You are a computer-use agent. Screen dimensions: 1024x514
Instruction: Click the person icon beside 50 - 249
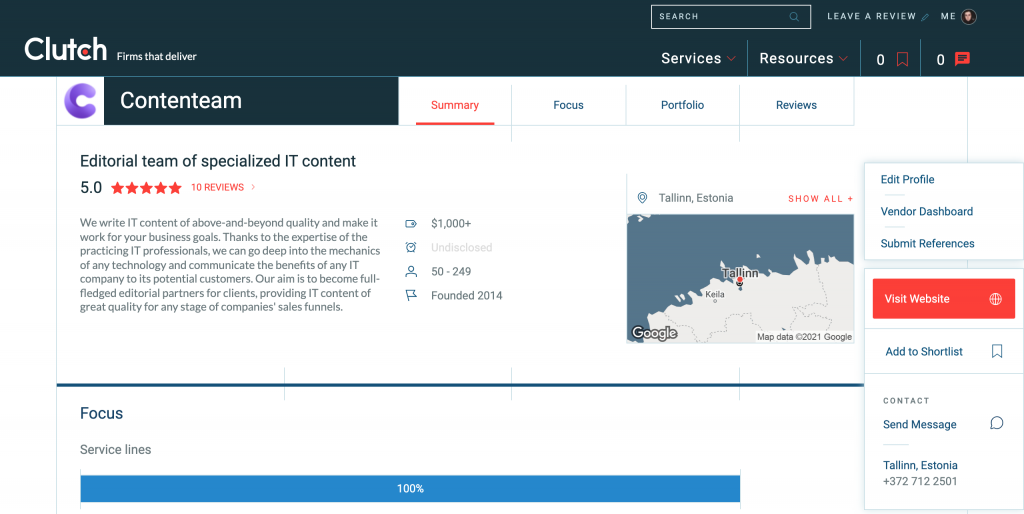coord(411,271)
